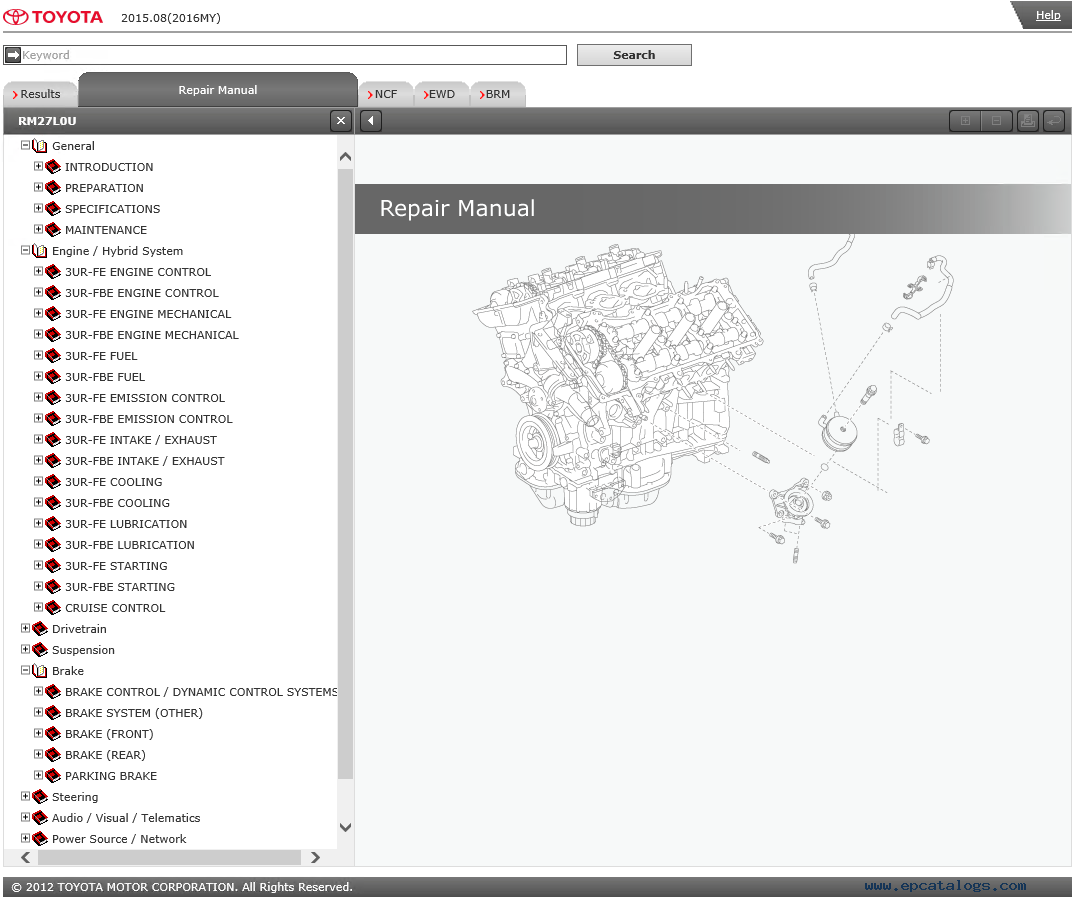The height and width of the screenshot is (902, 1077).
Task: Click the Engine / Hybrid System open book icon
Action: [x=40, y=251]
